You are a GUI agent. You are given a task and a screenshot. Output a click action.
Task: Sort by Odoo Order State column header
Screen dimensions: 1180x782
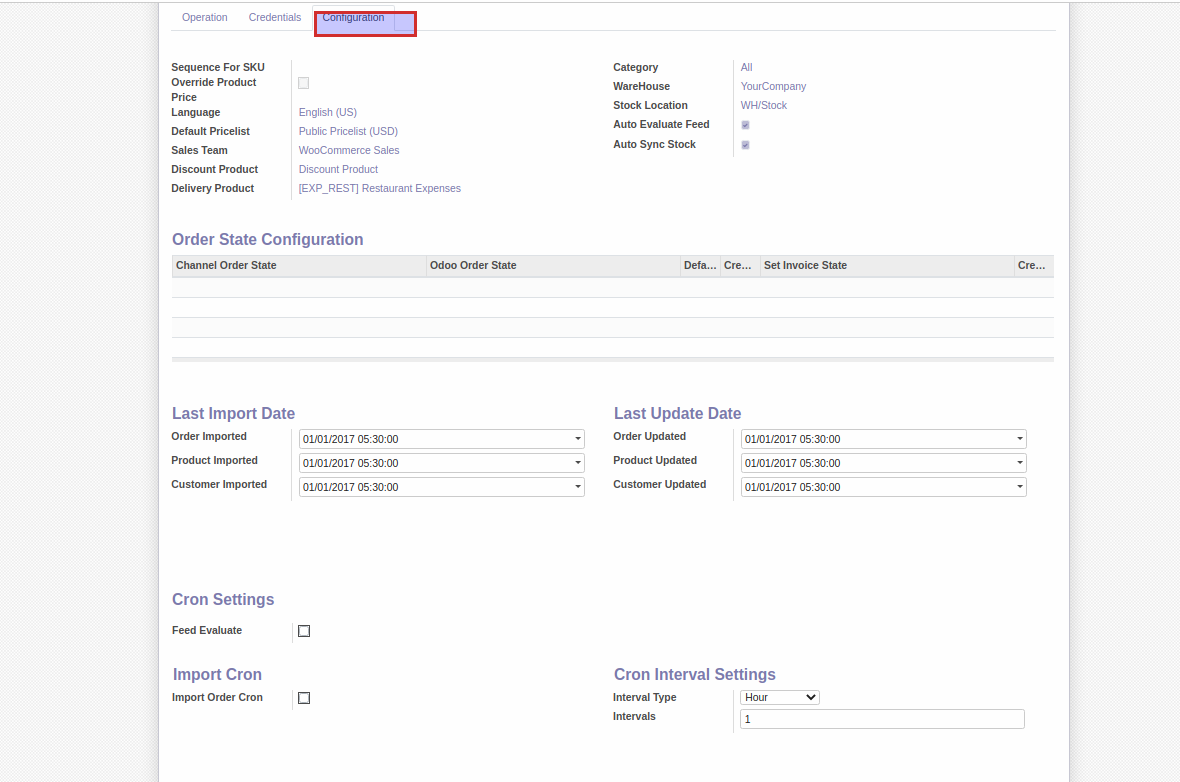click(x=552, y=266)
